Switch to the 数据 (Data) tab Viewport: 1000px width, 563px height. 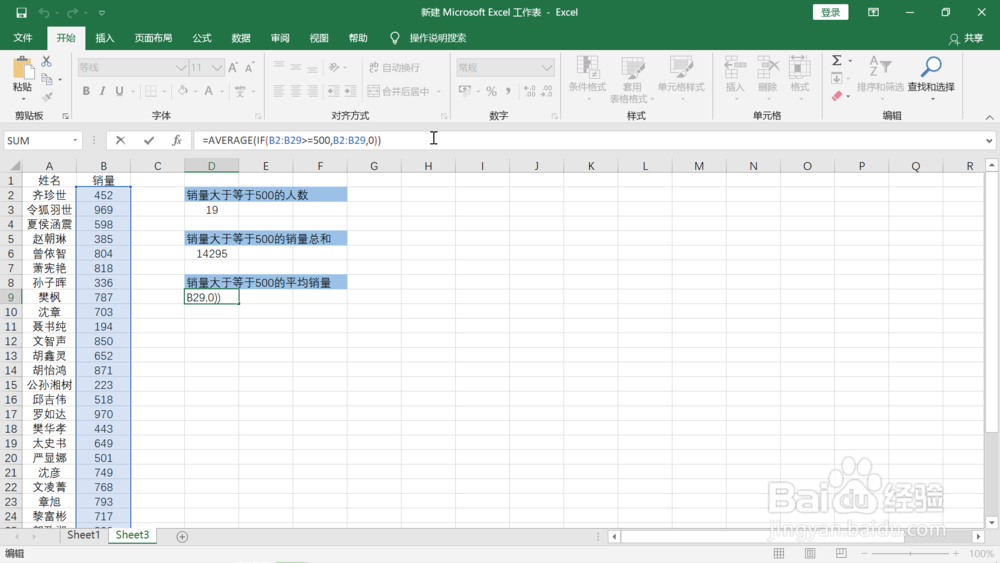[241, 38]
